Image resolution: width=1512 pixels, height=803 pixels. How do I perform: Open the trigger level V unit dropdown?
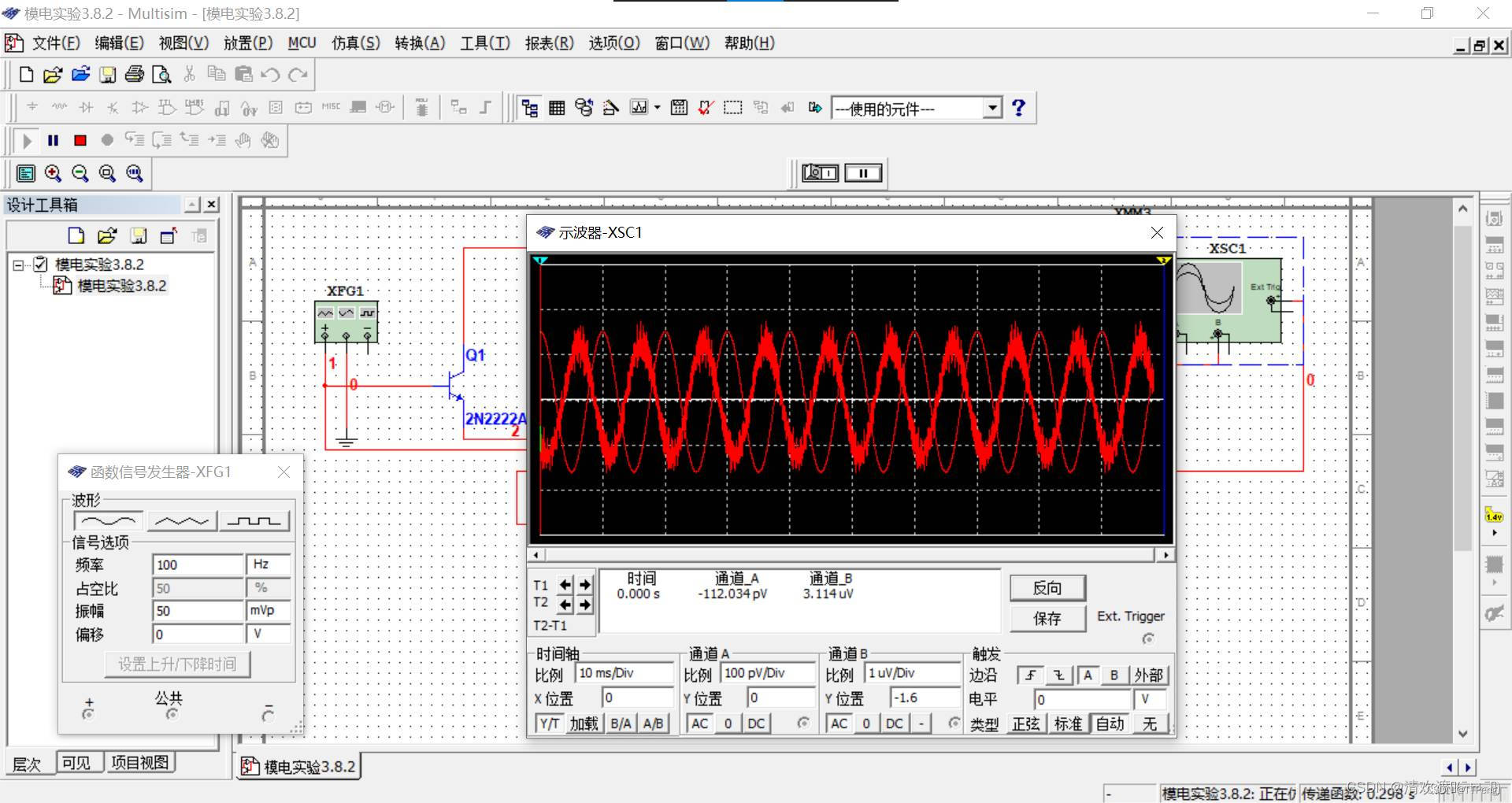(1149, 699)
